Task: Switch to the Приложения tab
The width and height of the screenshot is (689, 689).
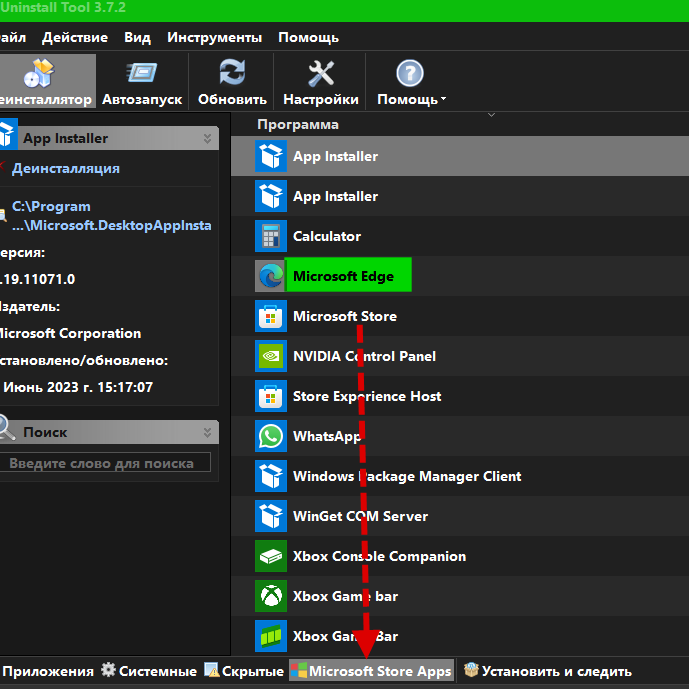Action: (47, 671)
